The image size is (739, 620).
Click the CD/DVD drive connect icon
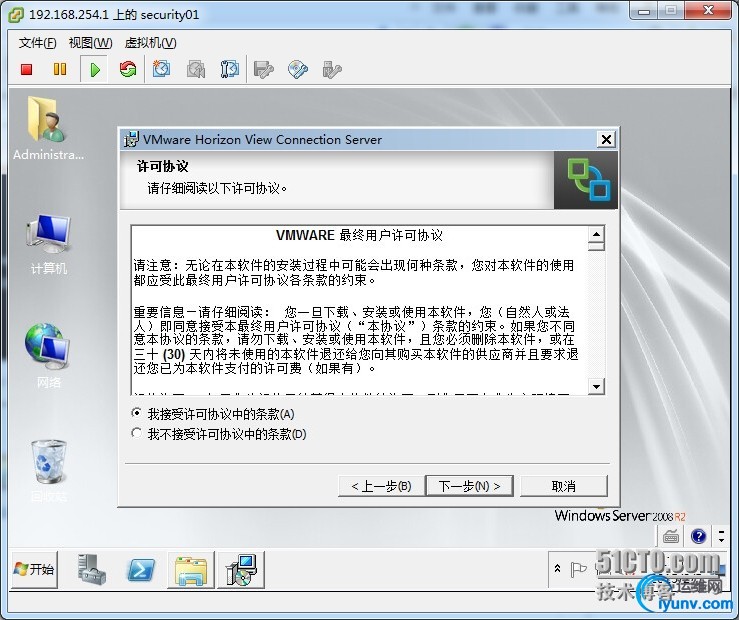pyautogui.click(x=298, y=70)
